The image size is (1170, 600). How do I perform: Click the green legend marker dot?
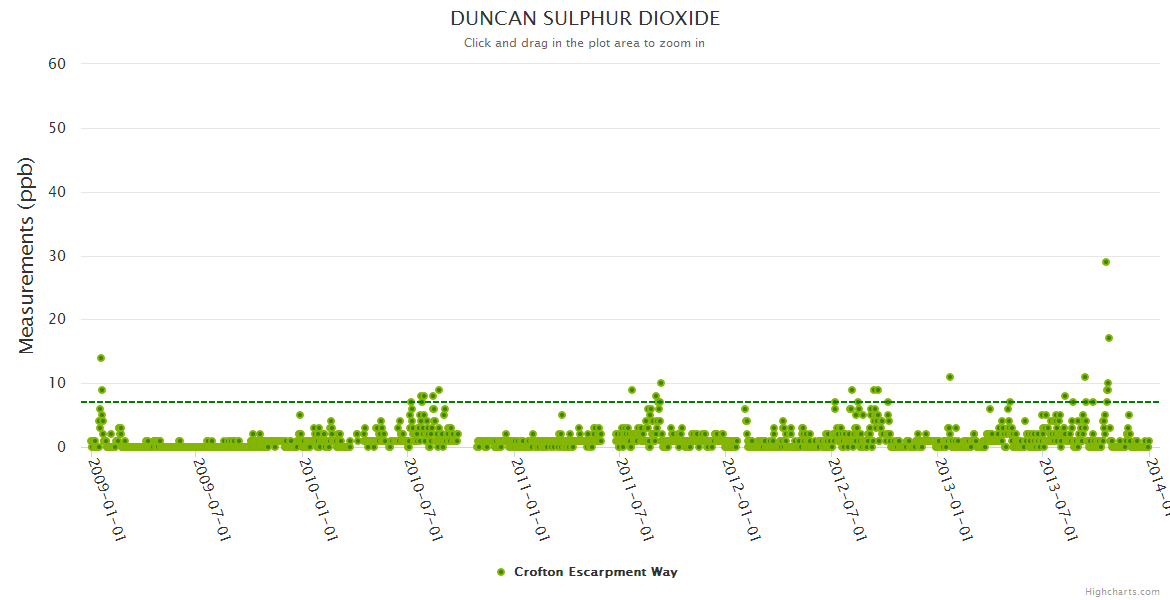coord(501,572)
